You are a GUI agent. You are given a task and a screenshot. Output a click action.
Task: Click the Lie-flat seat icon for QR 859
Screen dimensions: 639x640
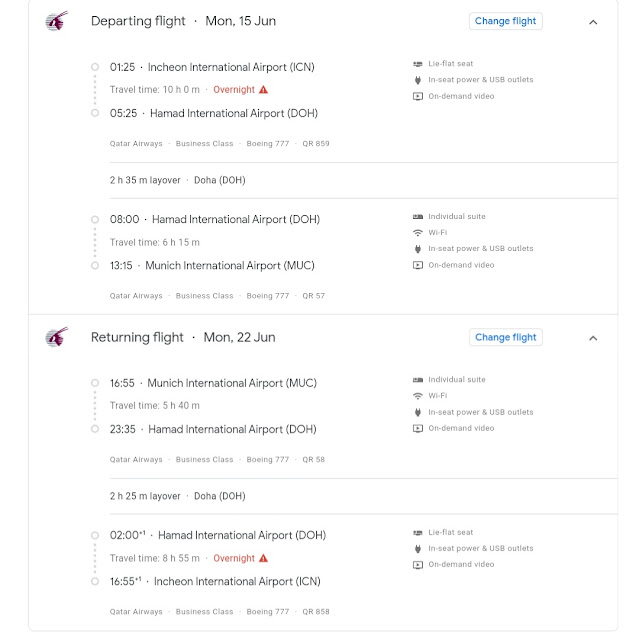(417, 64)
